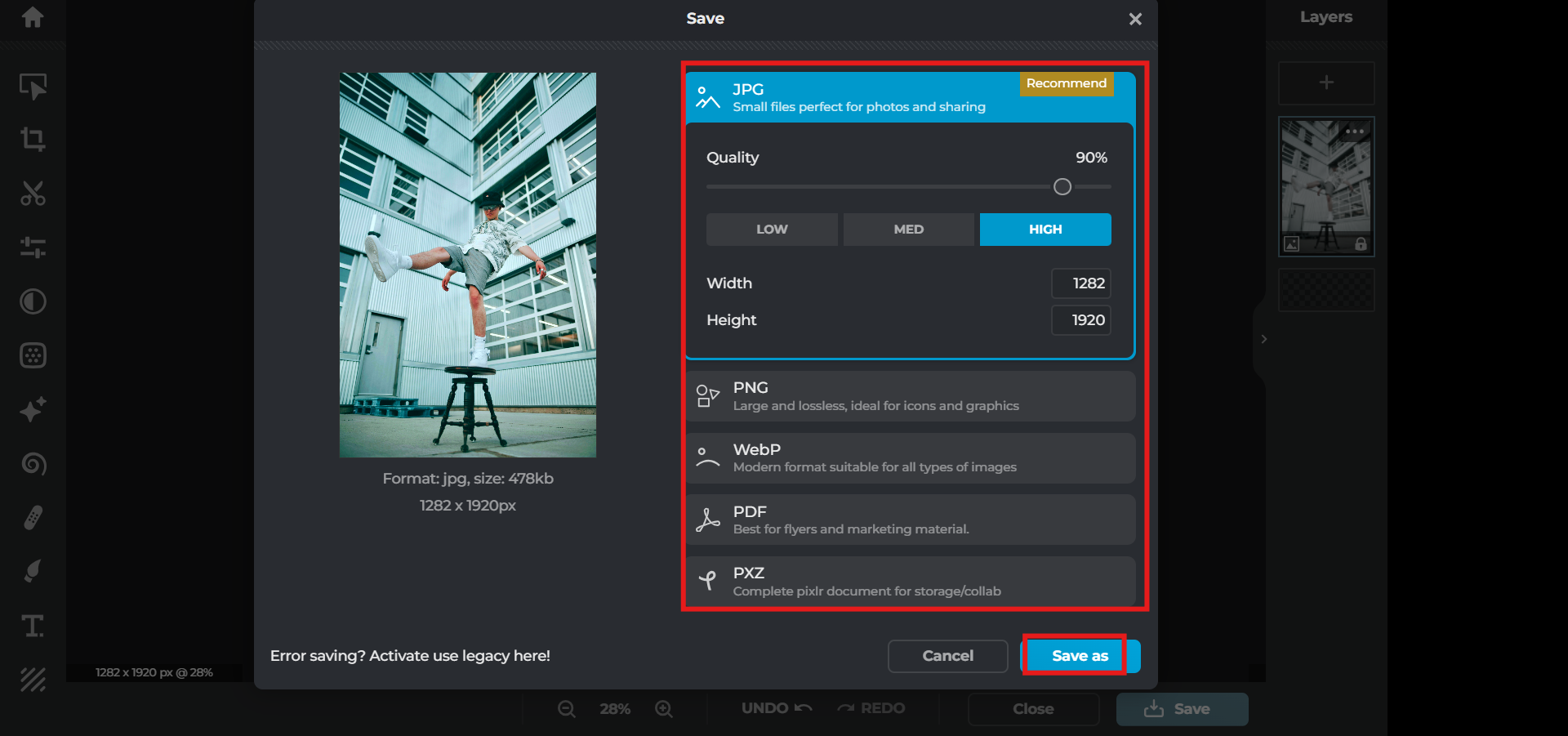This screenshot has width=1568, height=736.
Task: Set quality preset to LOW
Action: (x=772, y=230)
